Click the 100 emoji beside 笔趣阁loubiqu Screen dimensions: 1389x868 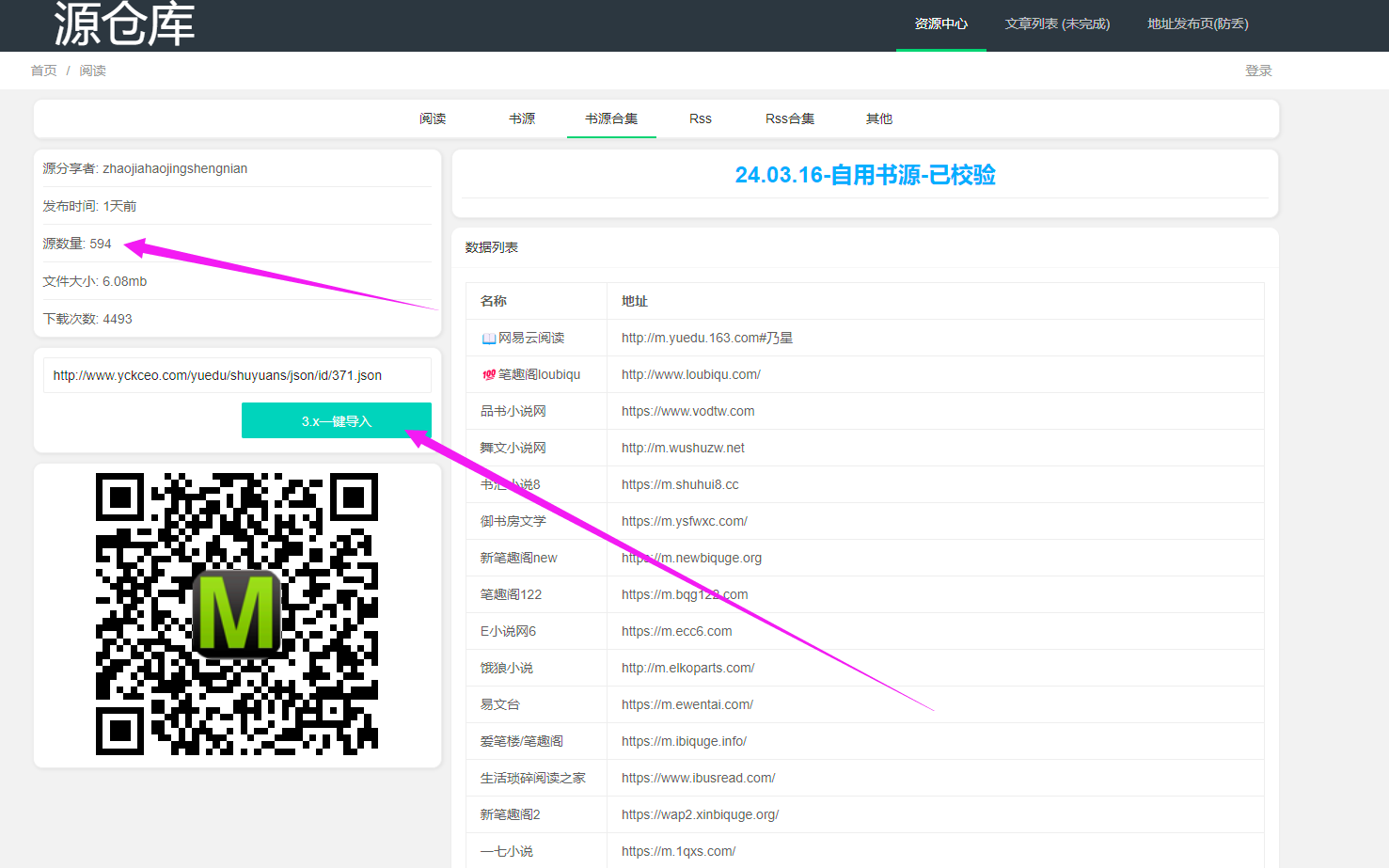click(488, 374)
